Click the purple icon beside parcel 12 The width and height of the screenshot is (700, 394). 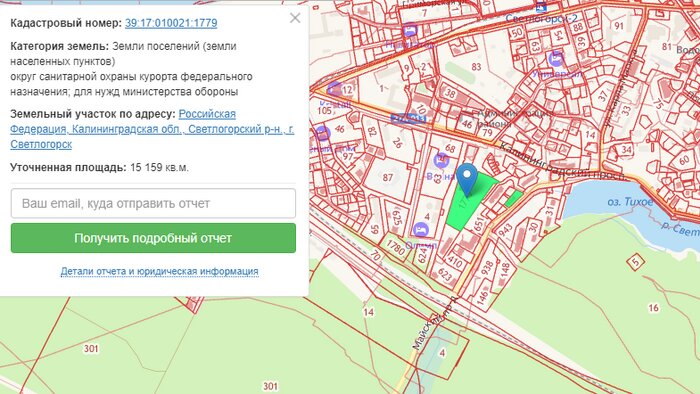[335, 89]
